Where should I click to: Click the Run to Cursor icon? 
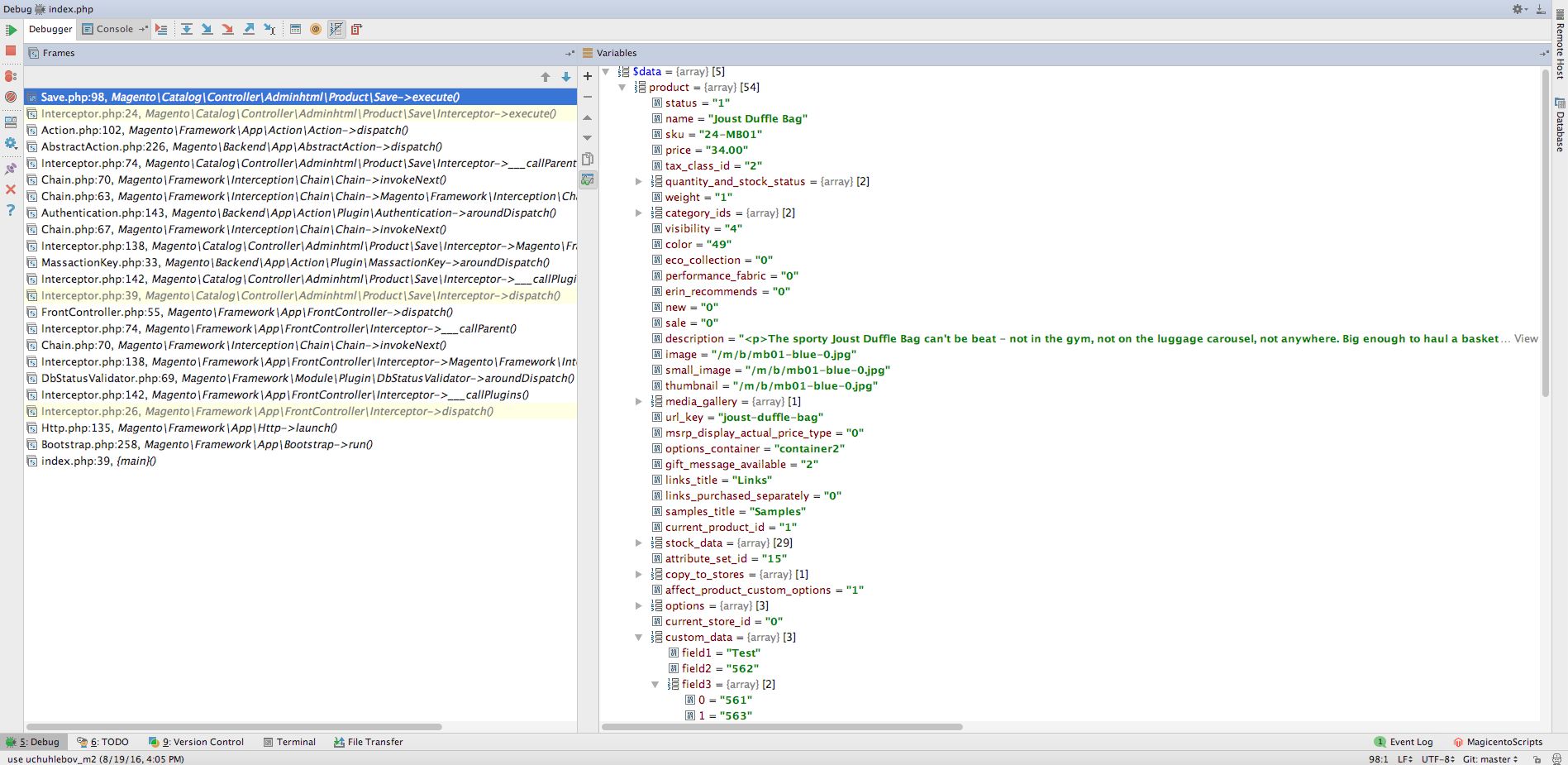click(269, 29)
